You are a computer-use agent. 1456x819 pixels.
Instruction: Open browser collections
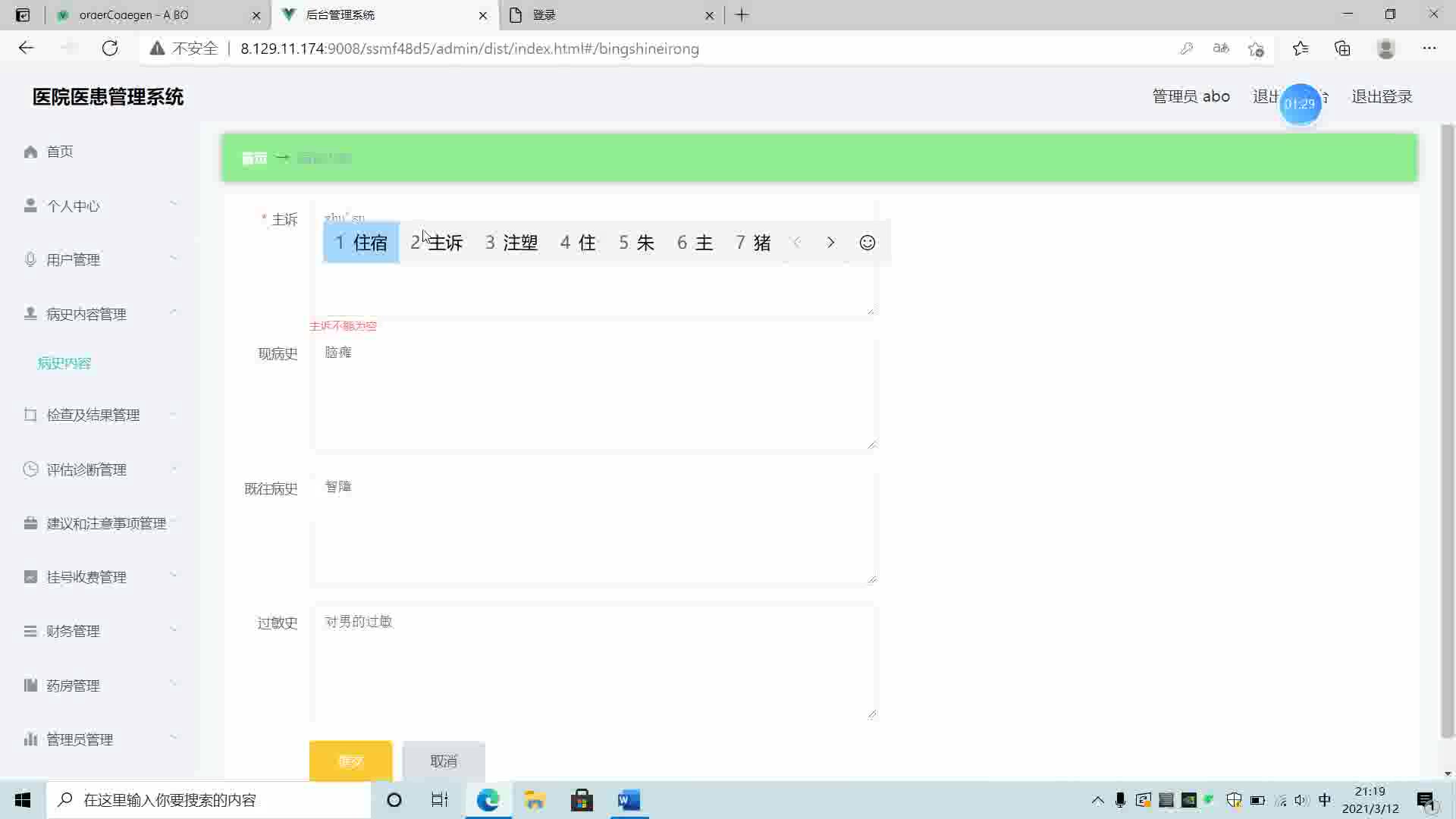[x=1343, y=49]
